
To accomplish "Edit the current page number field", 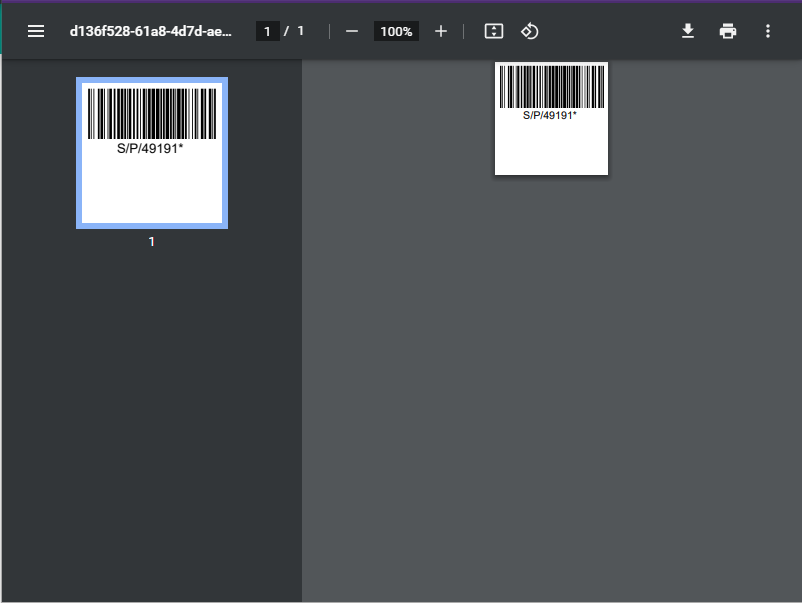I will [268, 31].
